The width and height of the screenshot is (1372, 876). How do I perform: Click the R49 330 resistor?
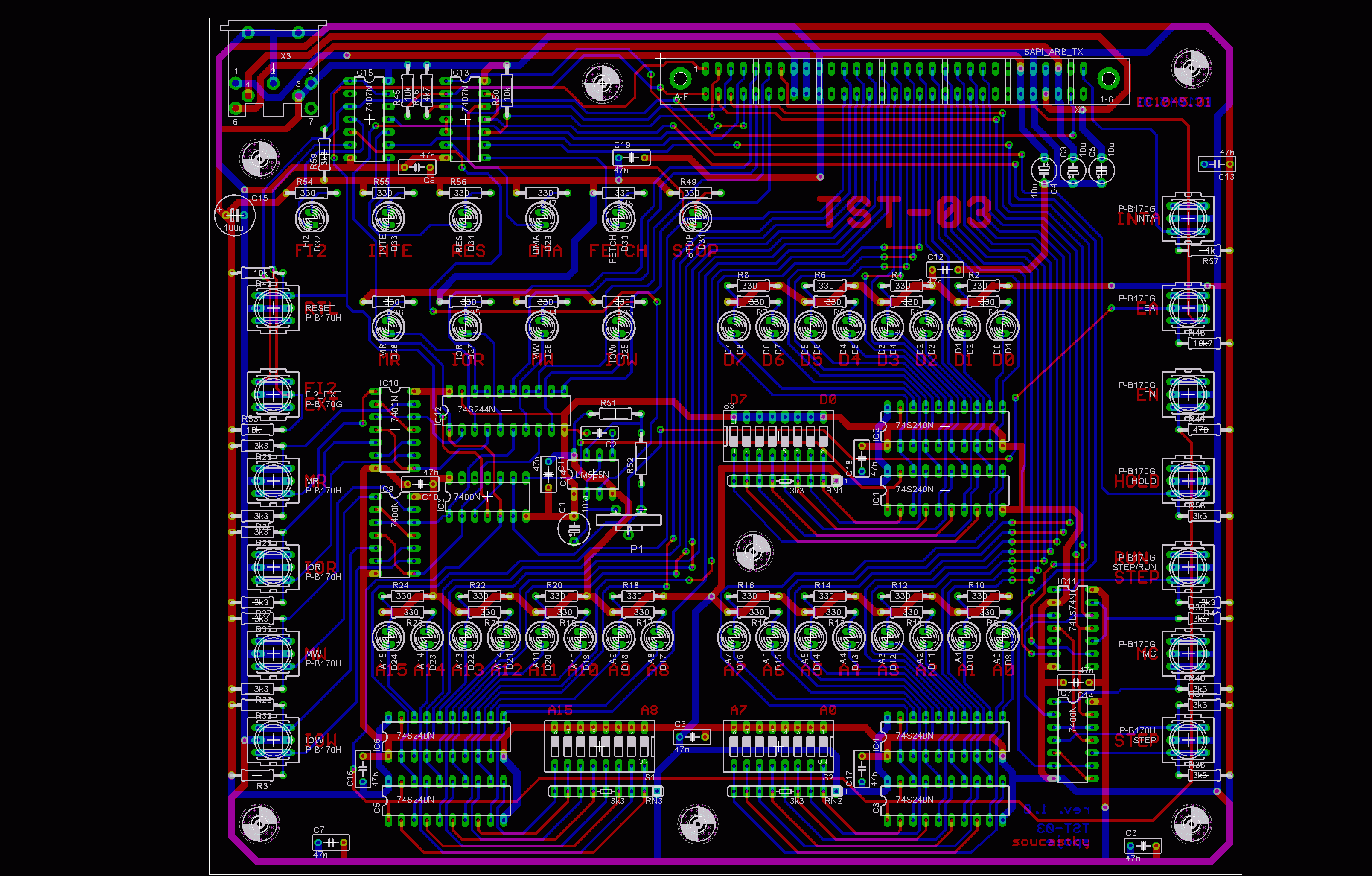point(695,193)
